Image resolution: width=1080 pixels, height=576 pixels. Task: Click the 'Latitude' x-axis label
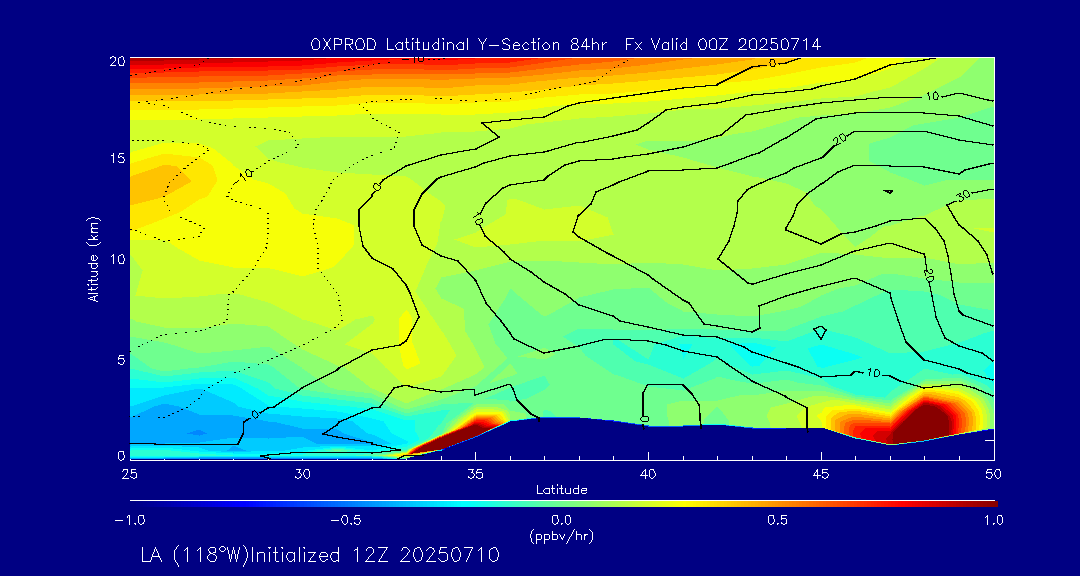562,491
